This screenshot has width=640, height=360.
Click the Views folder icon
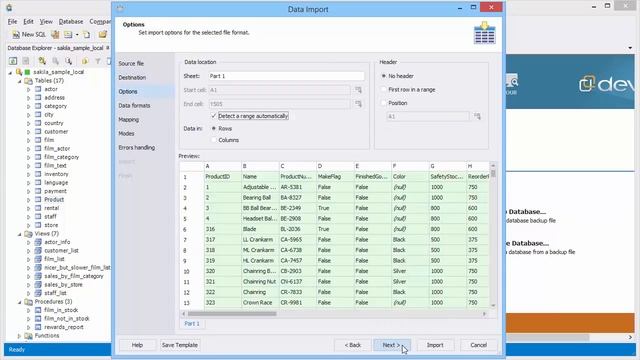click(29, 234)
